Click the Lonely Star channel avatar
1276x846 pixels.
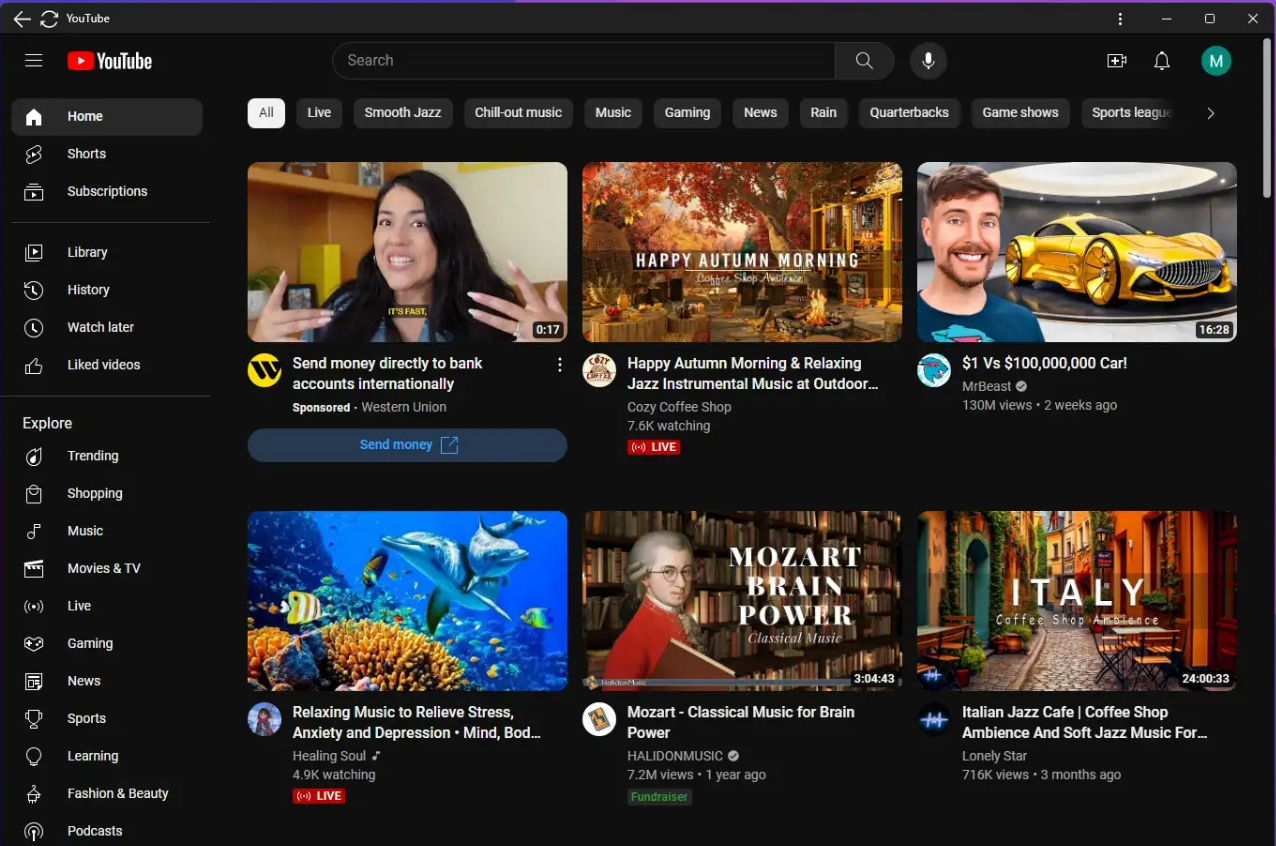click(x=934, y=719)
